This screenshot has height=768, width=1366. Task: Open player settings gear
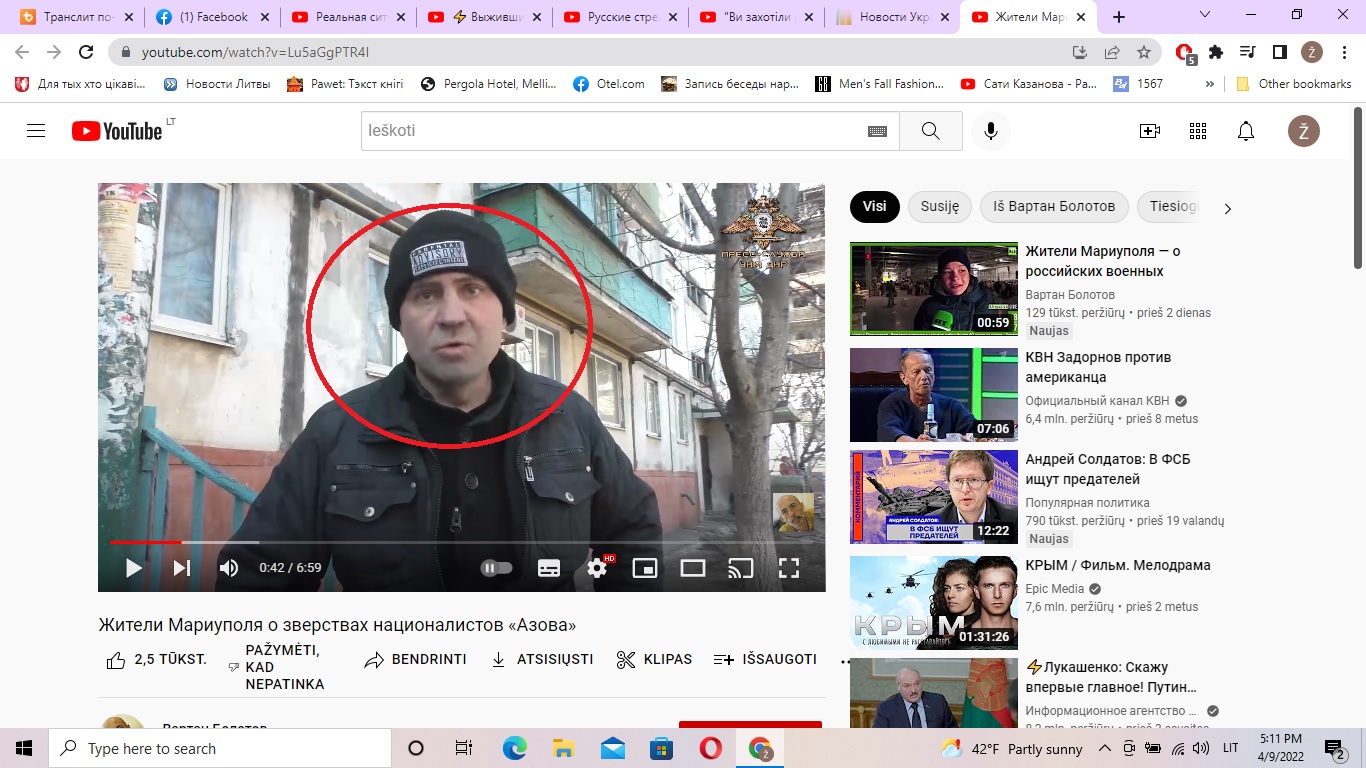(x=597, y=568)
